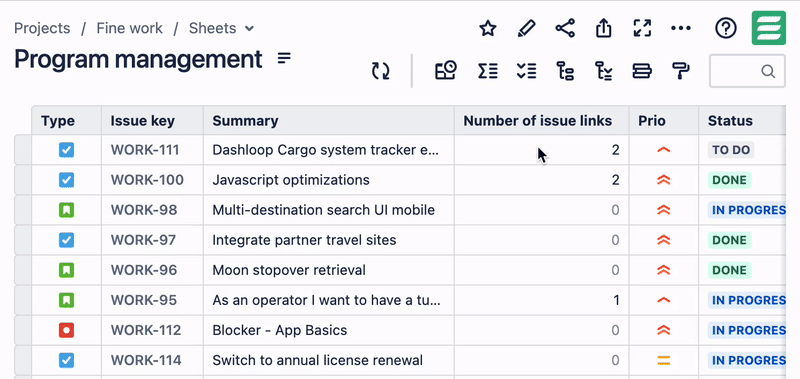The height and width of the screenshot is (379, 800).
Task: Open TO DO status of WORK-111
Action: coord(731,150)
